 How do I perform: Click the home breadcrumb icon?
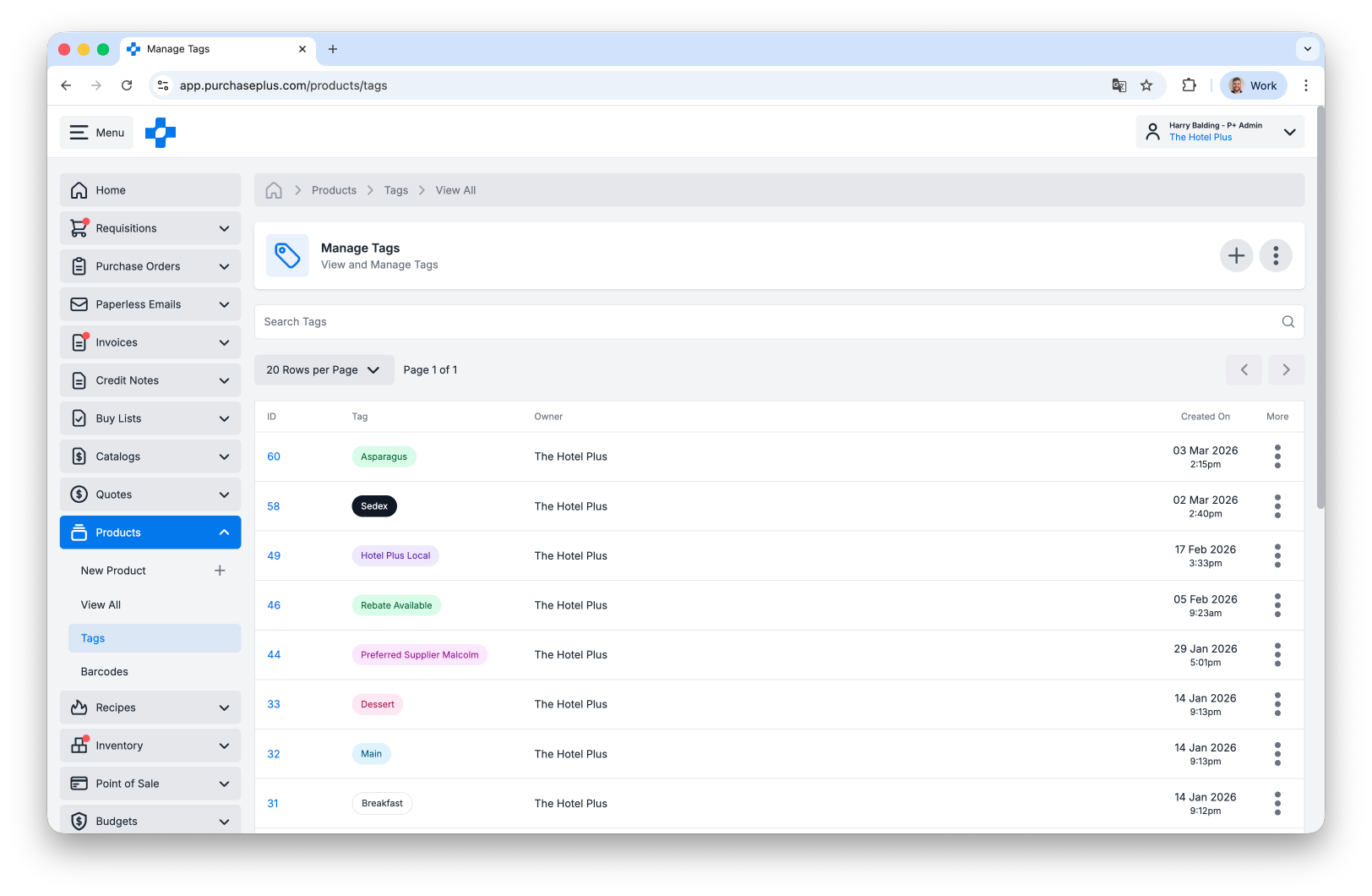click(274, 190)
